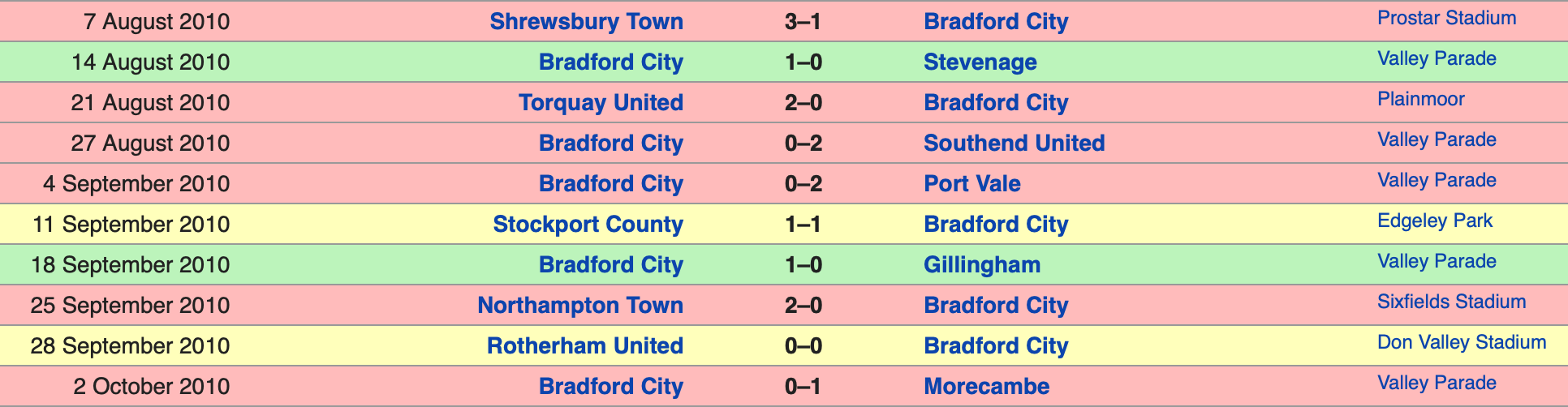
Task: Click Bradford City in the Morecambe row
Action: point(610,387)
